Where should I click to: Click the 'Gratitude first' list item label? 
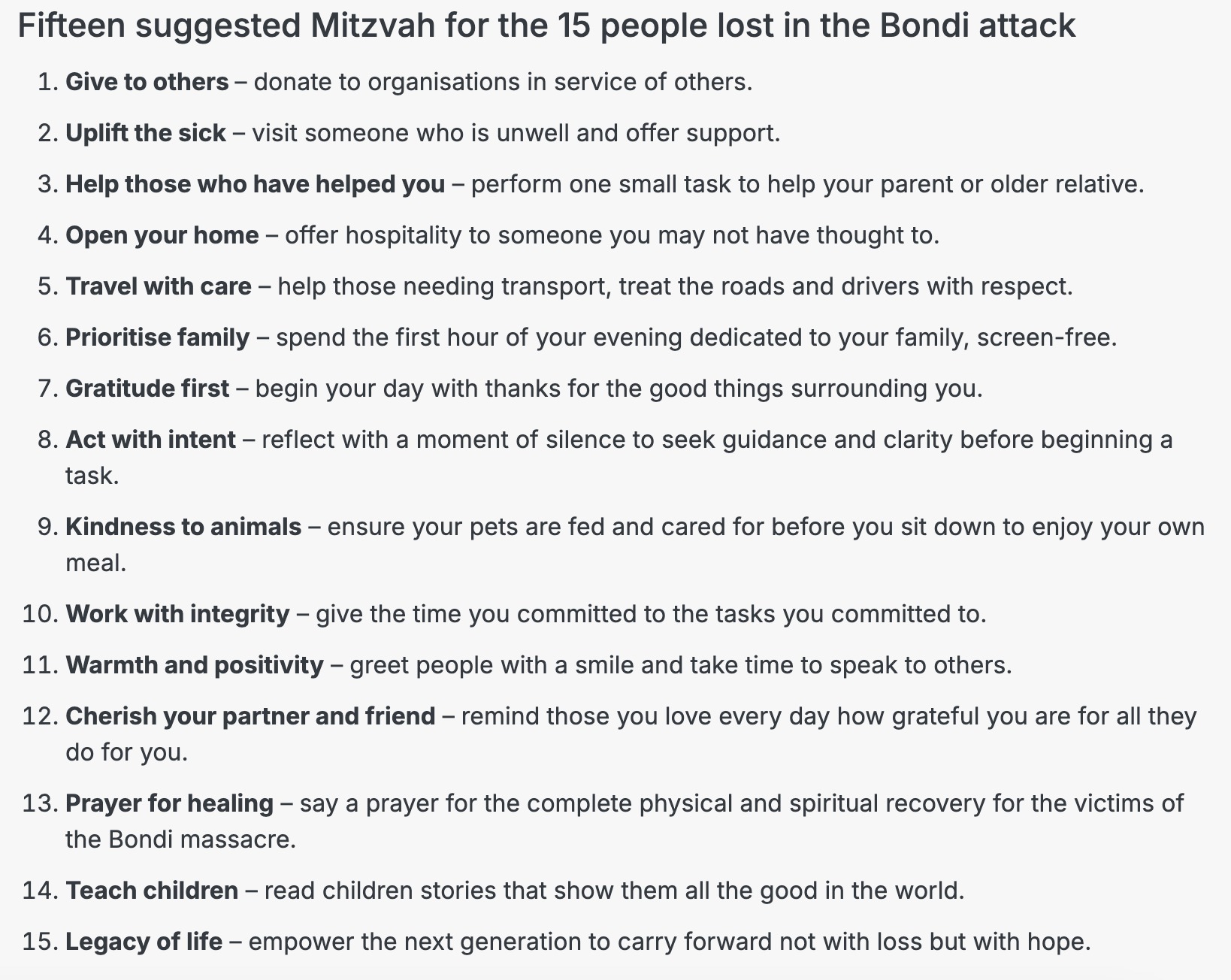pyautogui.click(x=147, y=389)
